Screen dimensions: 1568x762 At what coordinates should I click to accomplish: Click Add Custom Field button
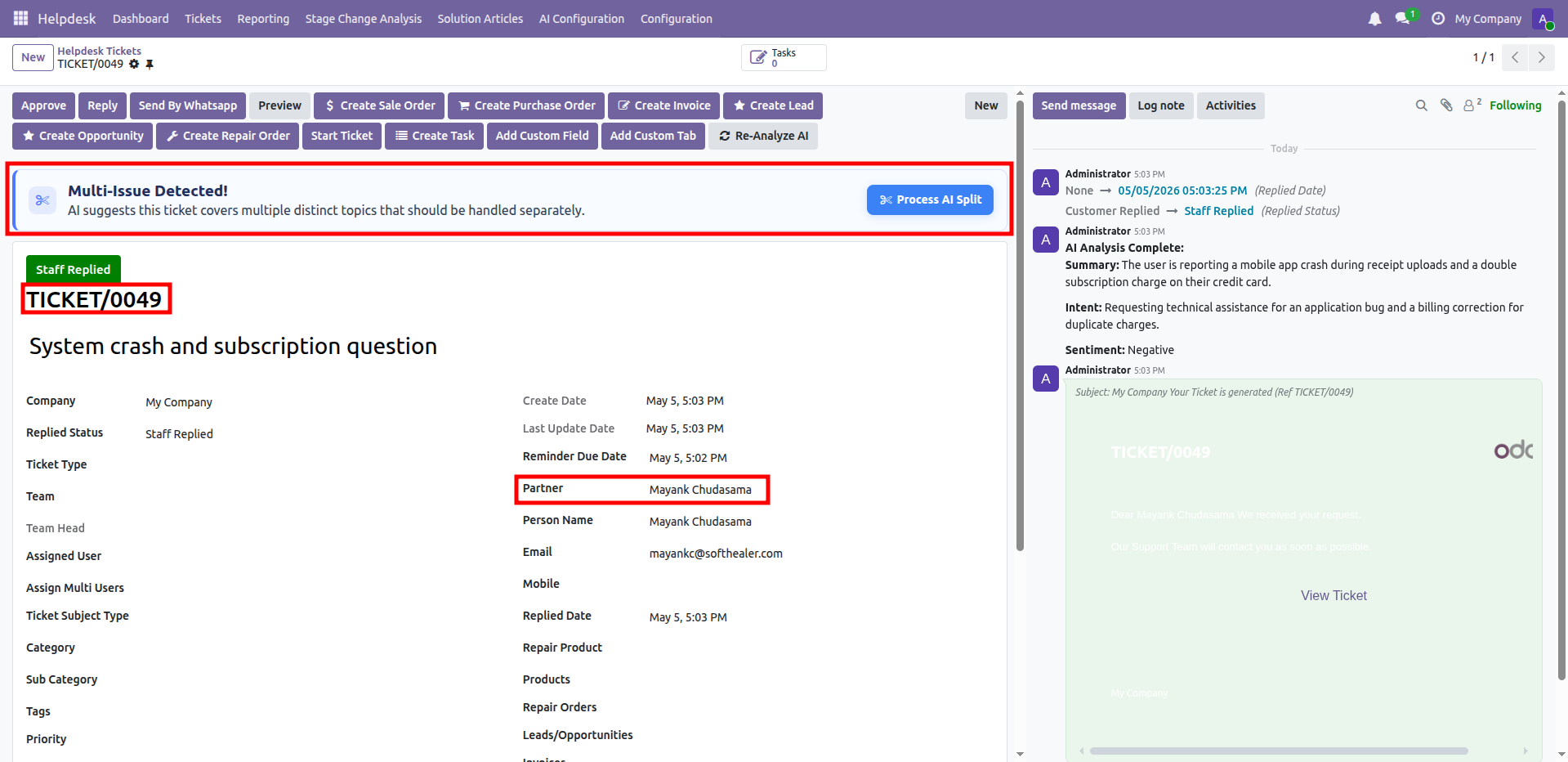click(542, 136)
